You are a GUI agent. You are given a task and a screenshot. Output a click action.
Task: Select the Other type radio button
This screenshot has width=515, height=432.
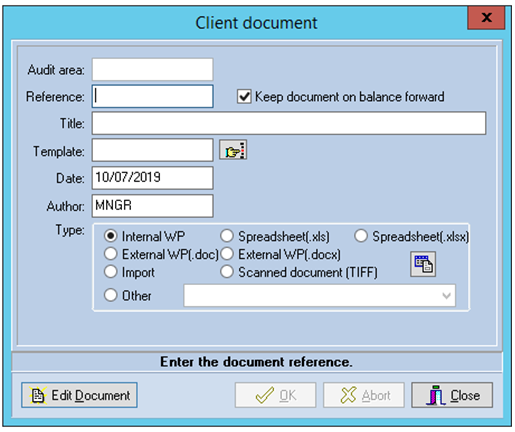point(111,295)
